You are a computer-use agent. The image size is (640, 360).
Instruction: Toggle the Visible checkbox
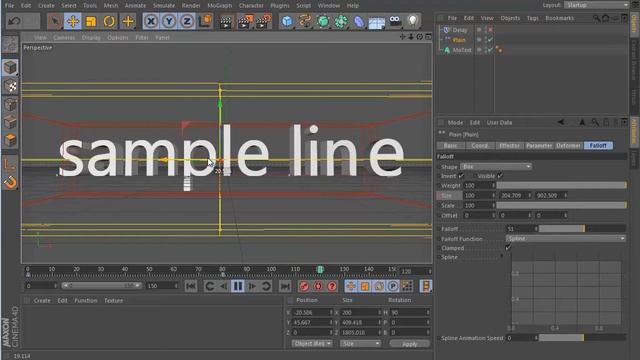click(x=500, y=176)
